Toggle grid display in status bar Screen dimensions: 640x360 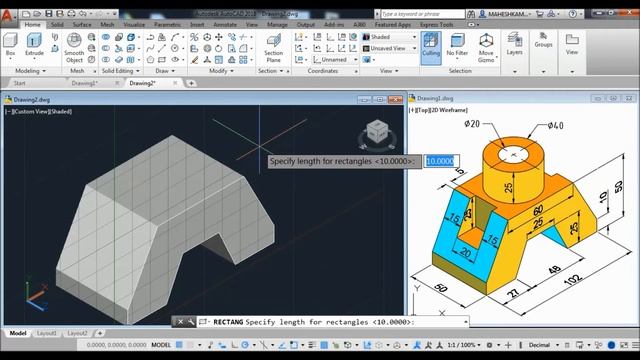point(179,345)
